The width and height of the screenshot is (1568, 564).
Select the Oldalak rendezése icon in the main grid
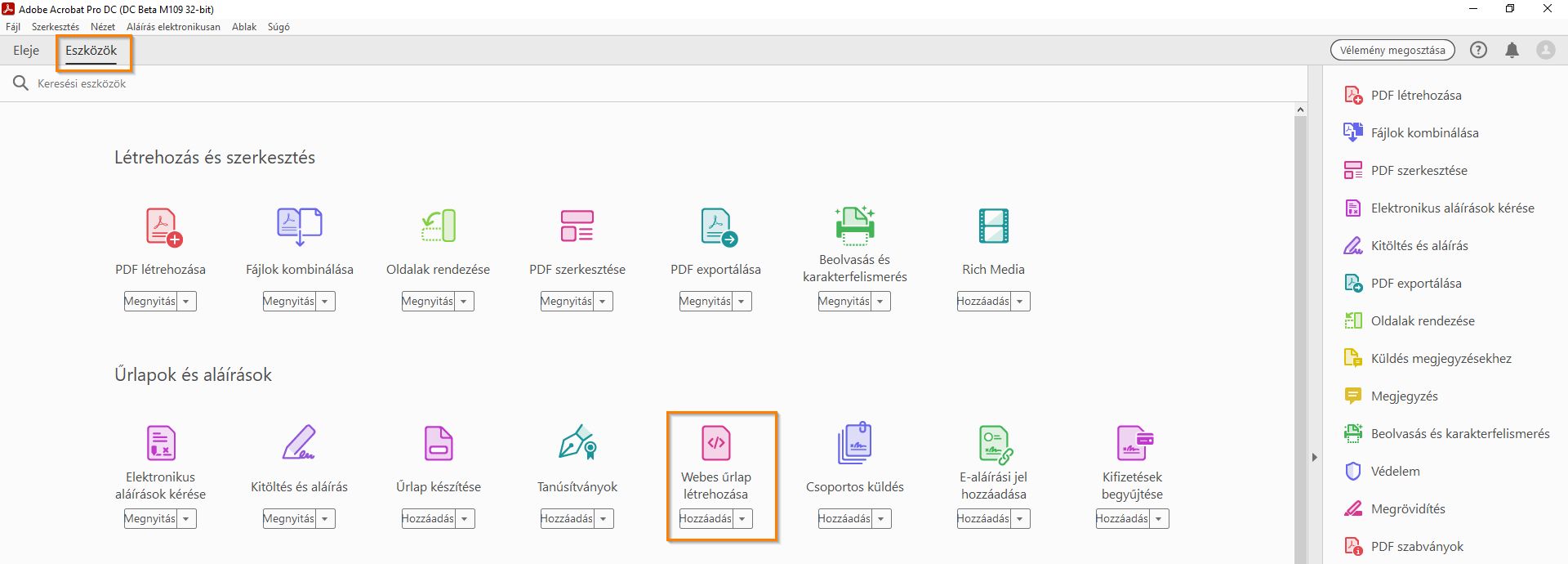439,226
